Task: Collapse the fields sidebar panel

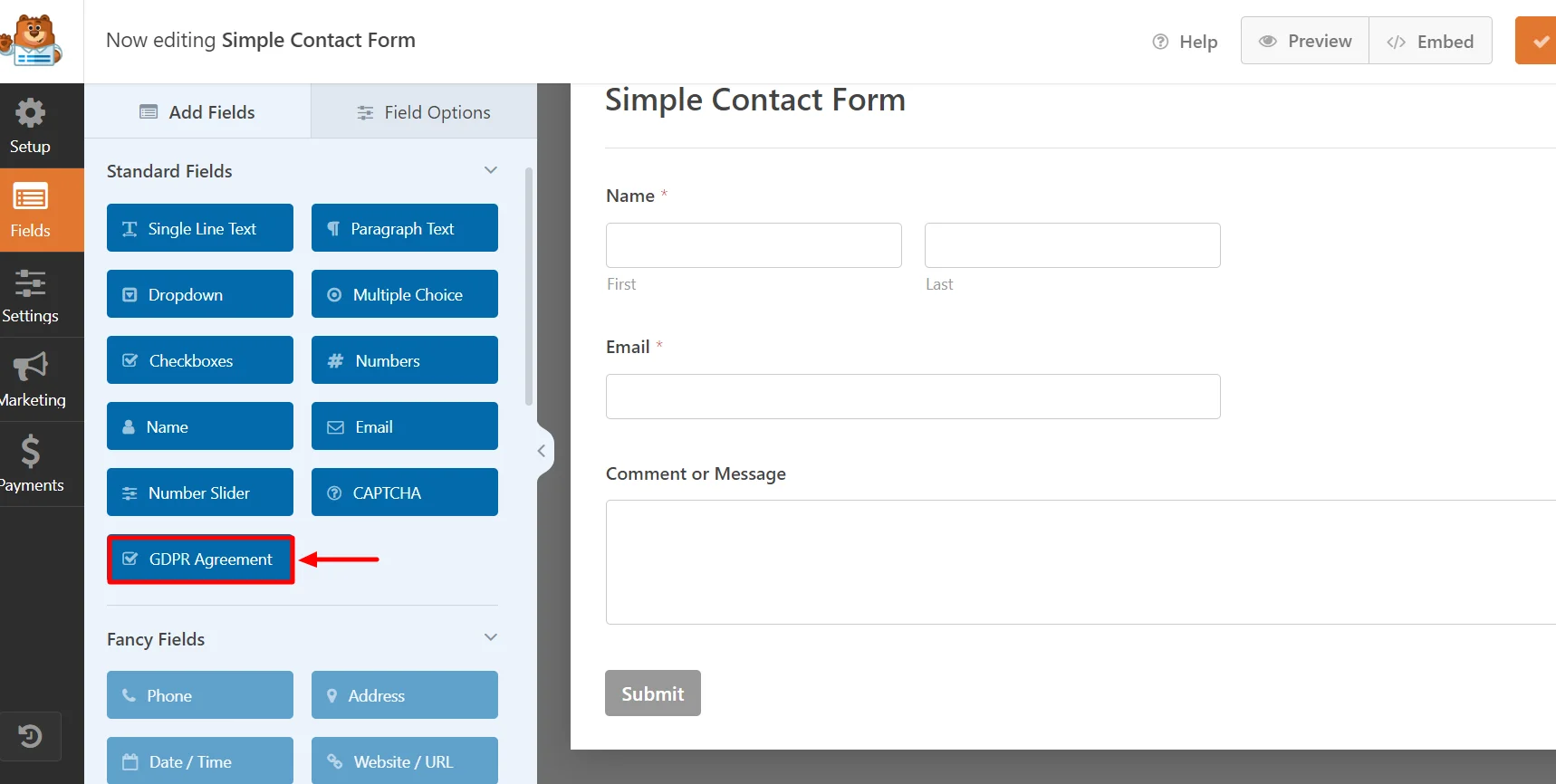Action: [542, 450]
